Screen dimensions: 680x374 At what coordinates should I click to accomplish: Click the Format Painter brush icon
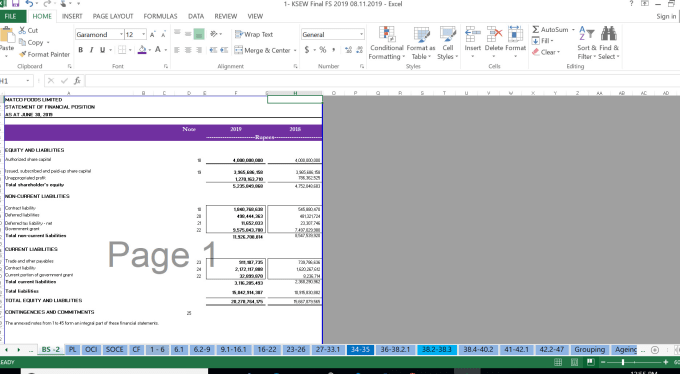coord(23,54)
